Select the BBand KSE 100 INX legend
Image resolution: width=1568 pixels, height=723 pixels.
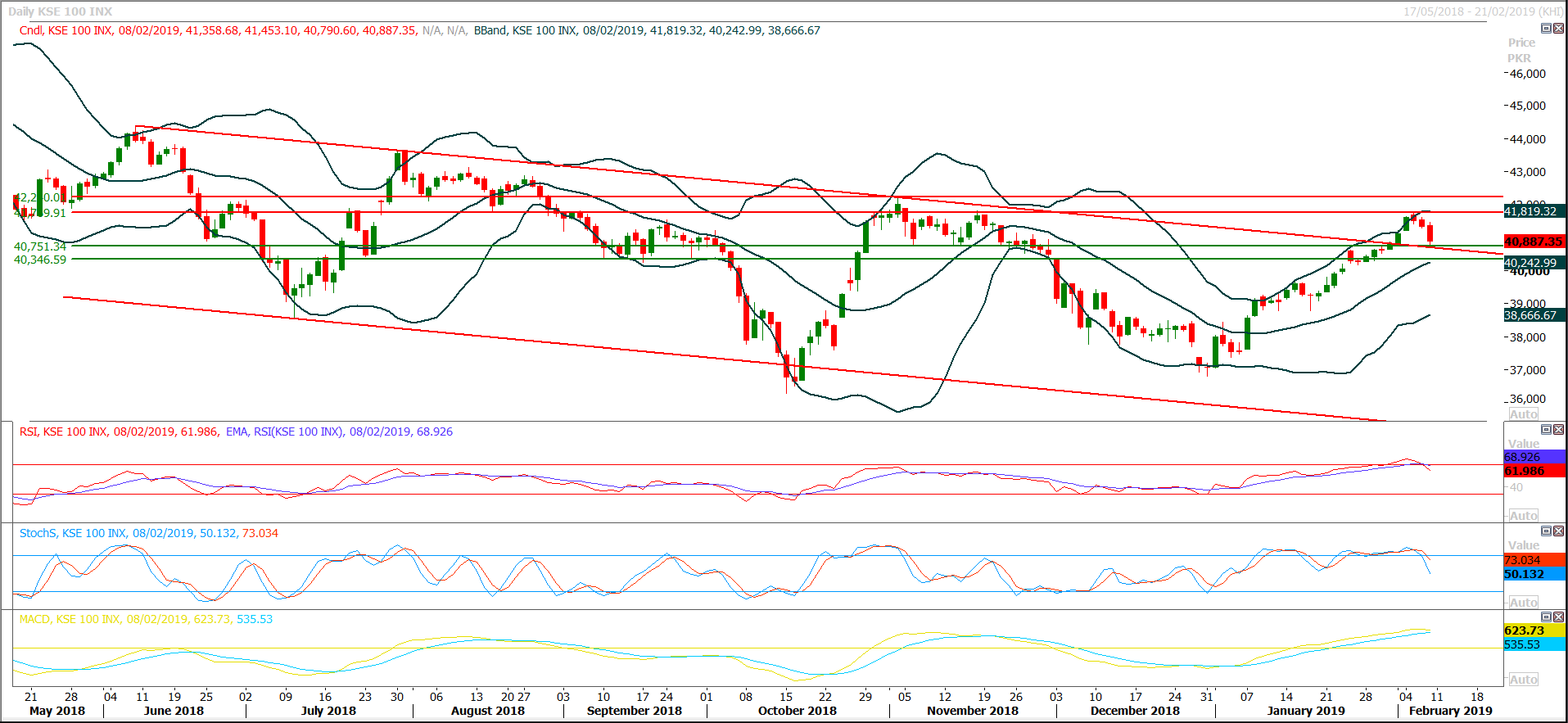click(x=647, y=30)
